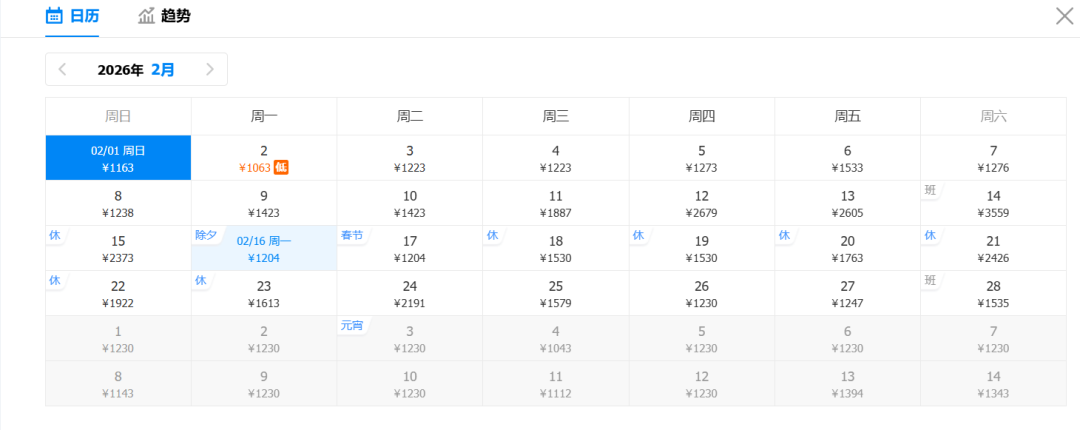Select February 2 lowest price ¥1063

tap(264, 158)
